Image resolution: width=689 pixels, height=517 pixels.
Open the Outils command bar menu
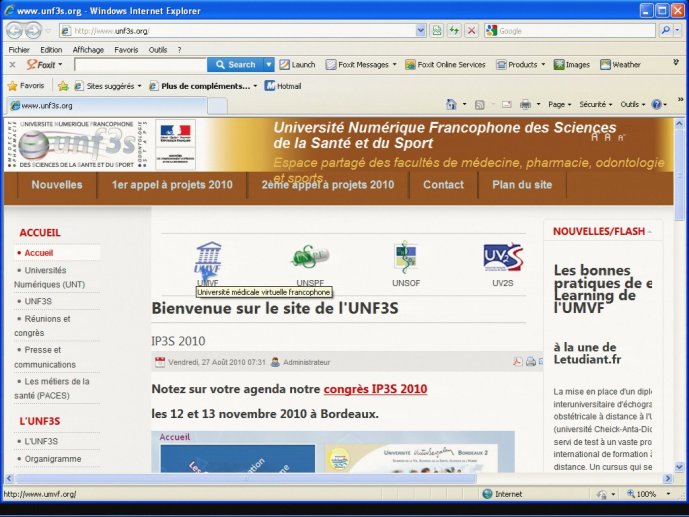632,105
